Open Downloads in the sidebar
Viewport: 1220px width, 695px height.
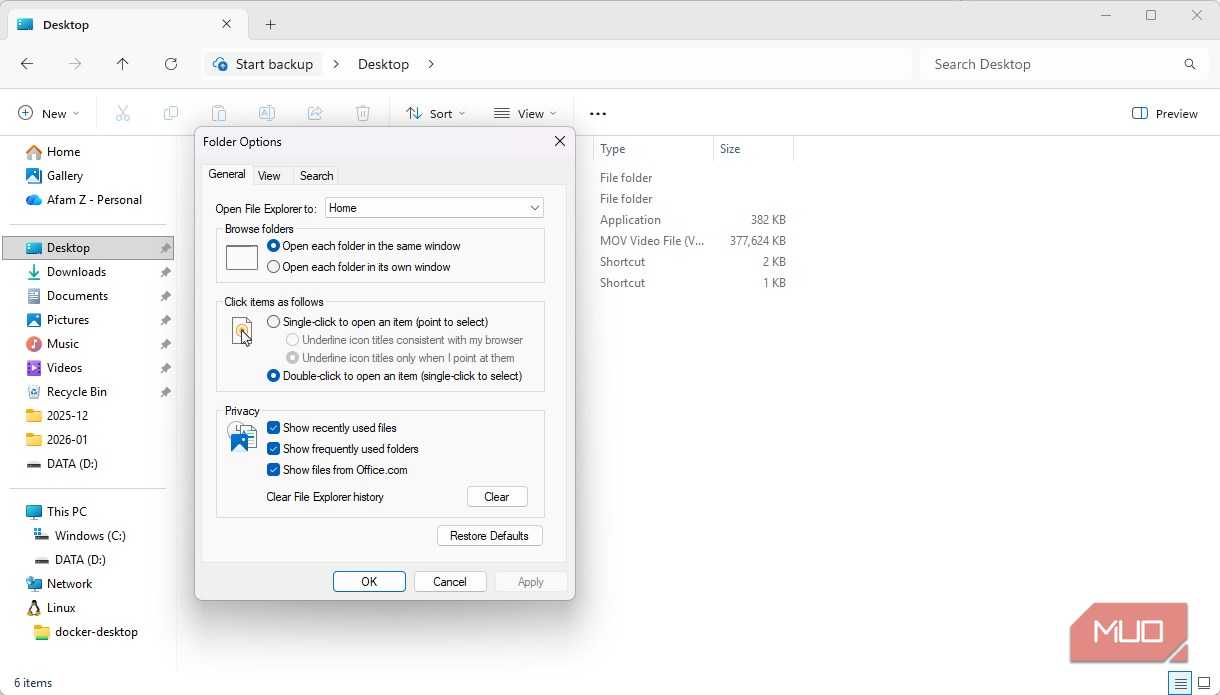click(76, 272)
